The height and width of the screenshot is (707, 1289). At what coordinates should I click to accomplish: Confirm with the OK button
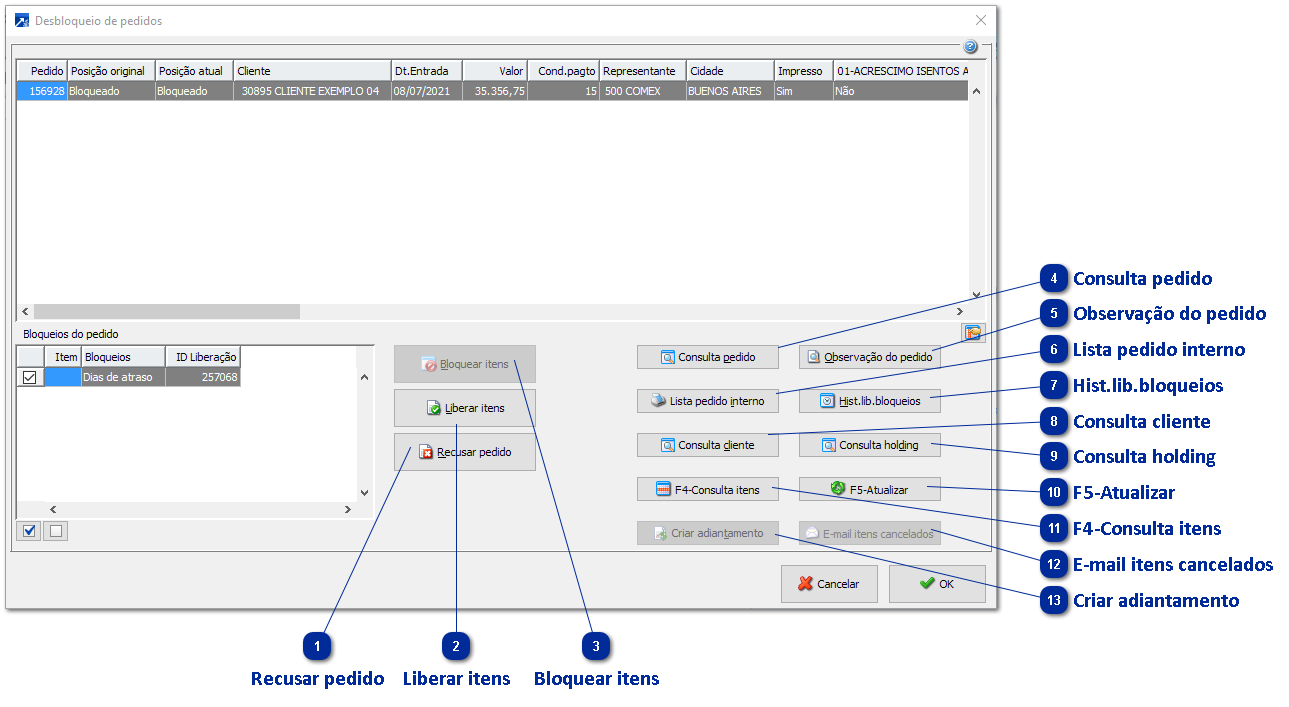pos(937,584)
